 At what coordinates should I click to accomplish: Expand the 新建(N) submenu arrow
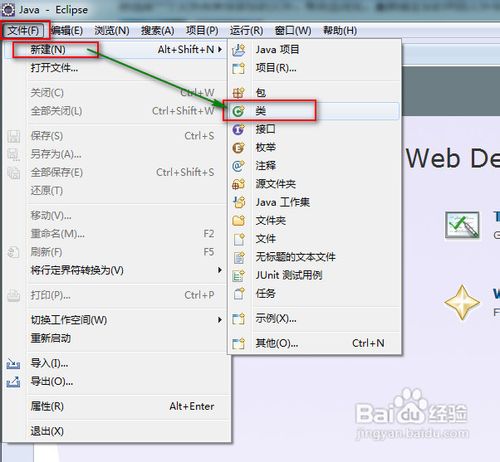pos(220,50)
